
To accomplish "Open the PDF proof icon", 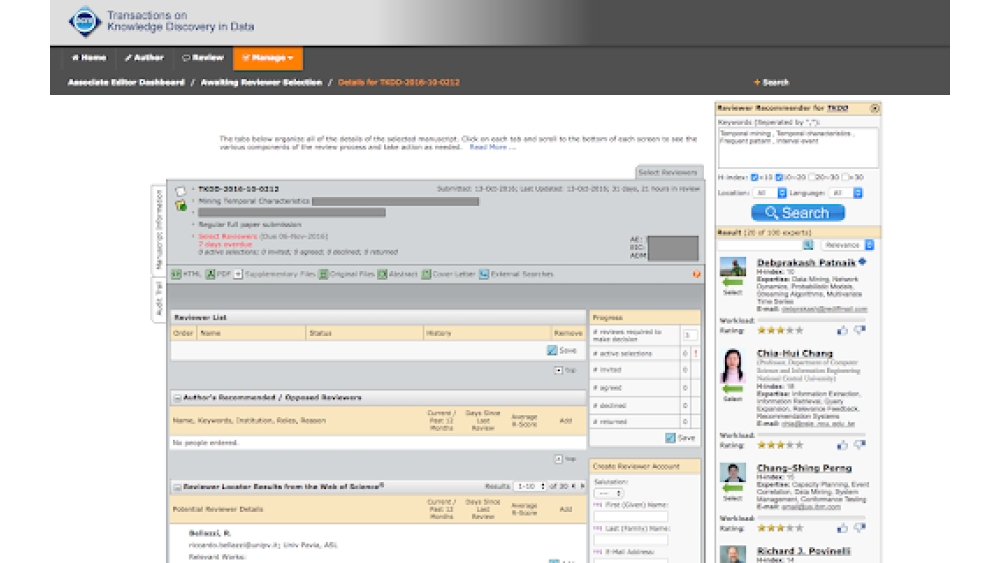I will 210,274.
